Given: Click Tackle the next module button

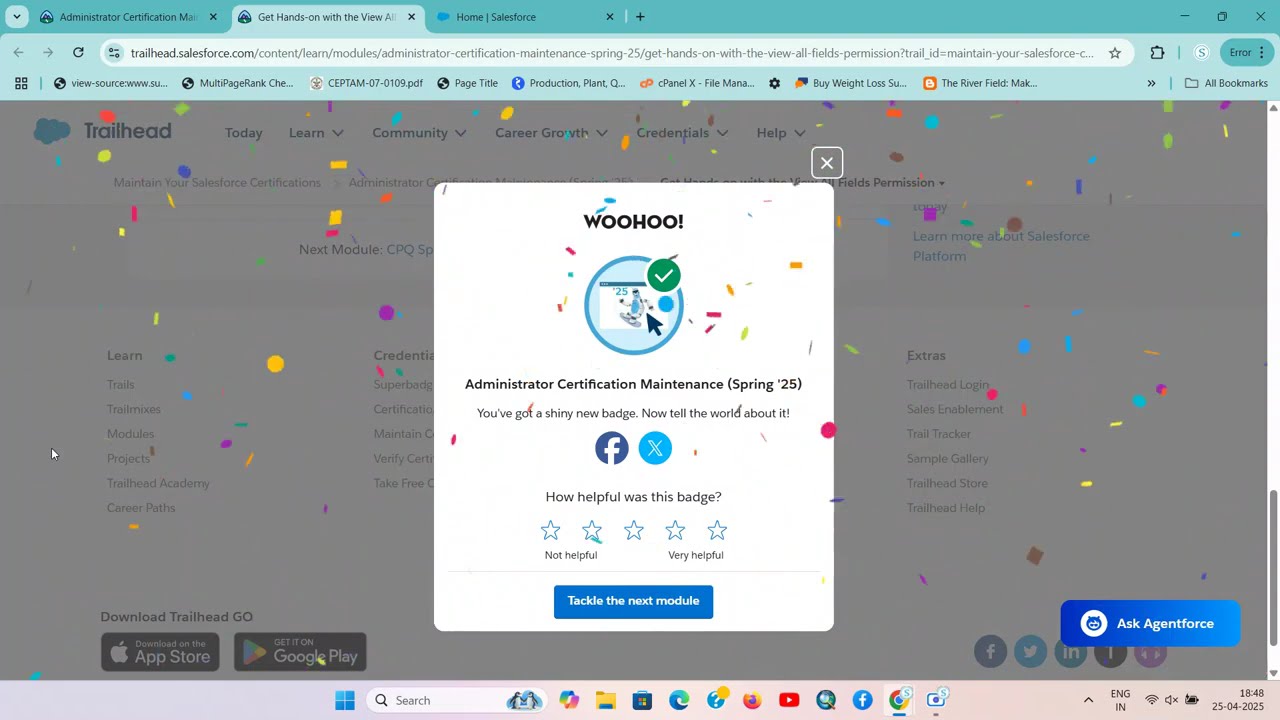Looking at the screenshot, I should [633, 601].
